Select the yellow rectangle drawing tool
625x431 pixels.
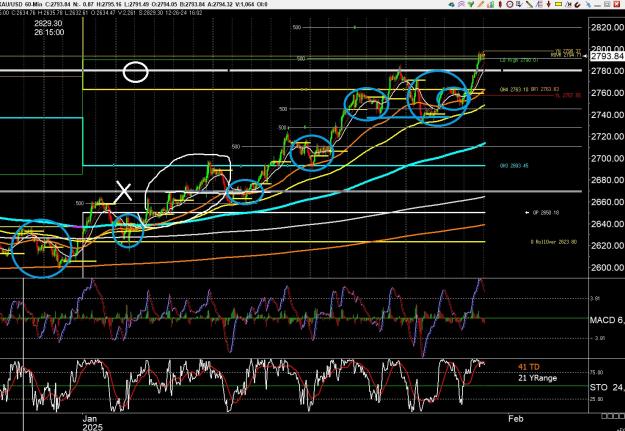click(558, 4)
